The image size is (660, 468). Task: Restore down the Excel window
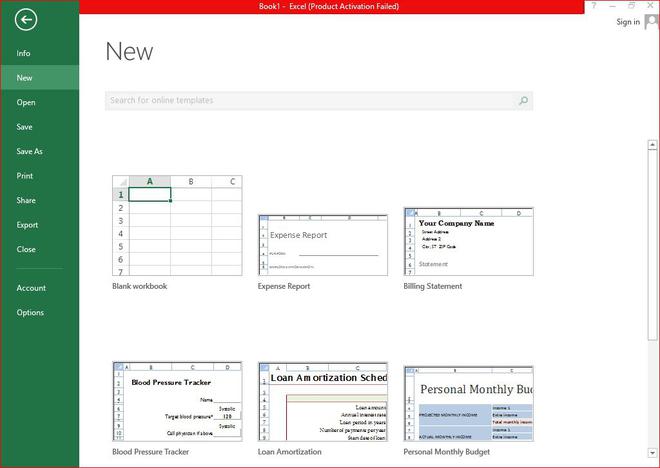[x=631, y=5]
